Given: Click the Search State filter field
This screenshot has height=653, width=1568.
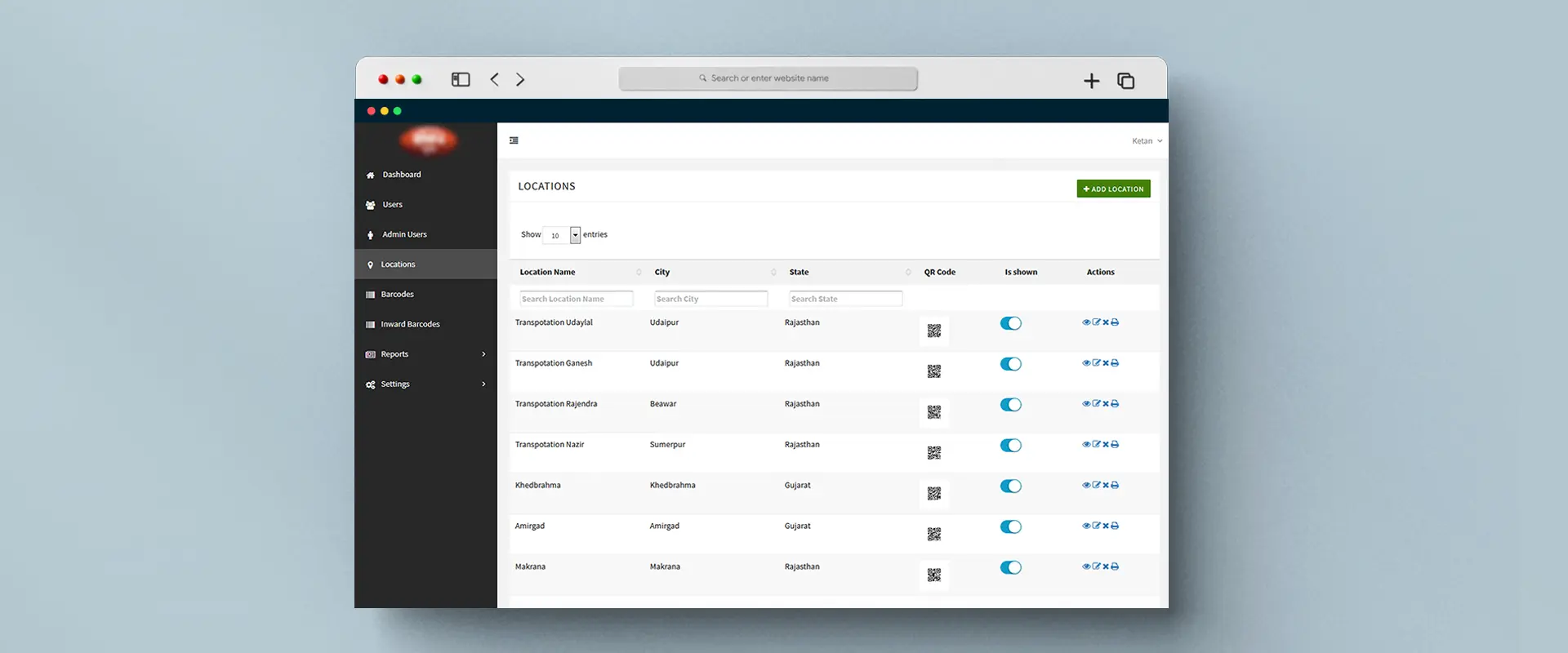Looking at the screenshot, I should point(846,299).
